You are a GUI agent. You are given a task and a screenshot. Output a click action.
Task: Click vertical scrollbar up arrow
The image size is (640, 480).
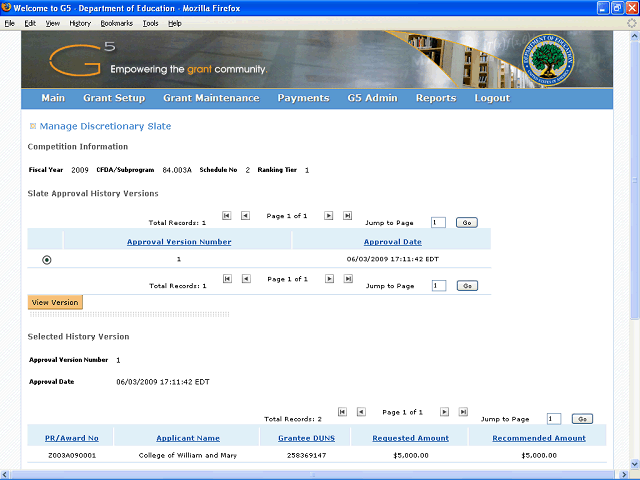[x=635, y=36]
